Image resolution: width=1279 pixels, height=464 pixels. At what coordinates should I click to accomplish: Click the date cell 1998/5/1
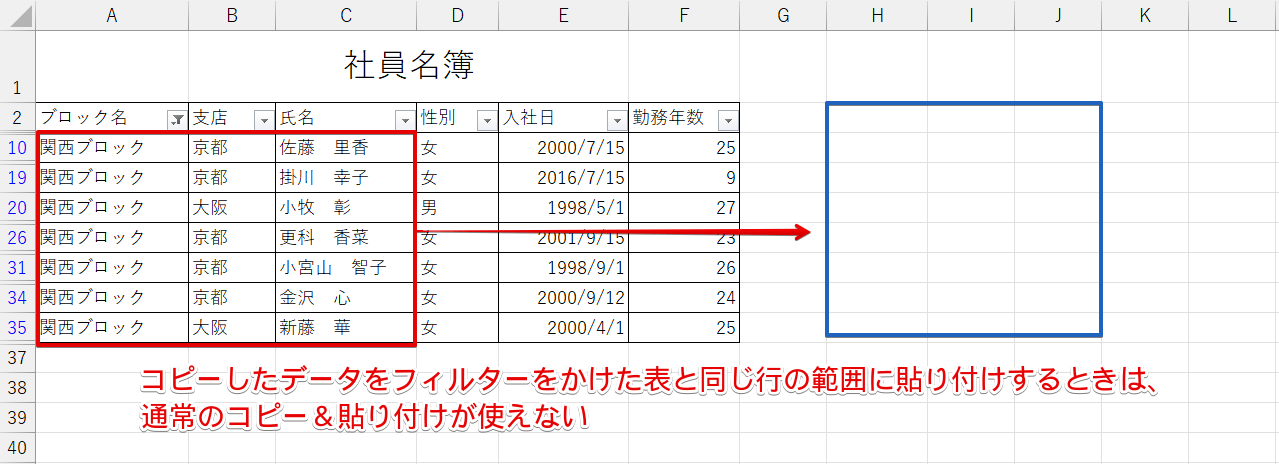(x=563, y=208)
